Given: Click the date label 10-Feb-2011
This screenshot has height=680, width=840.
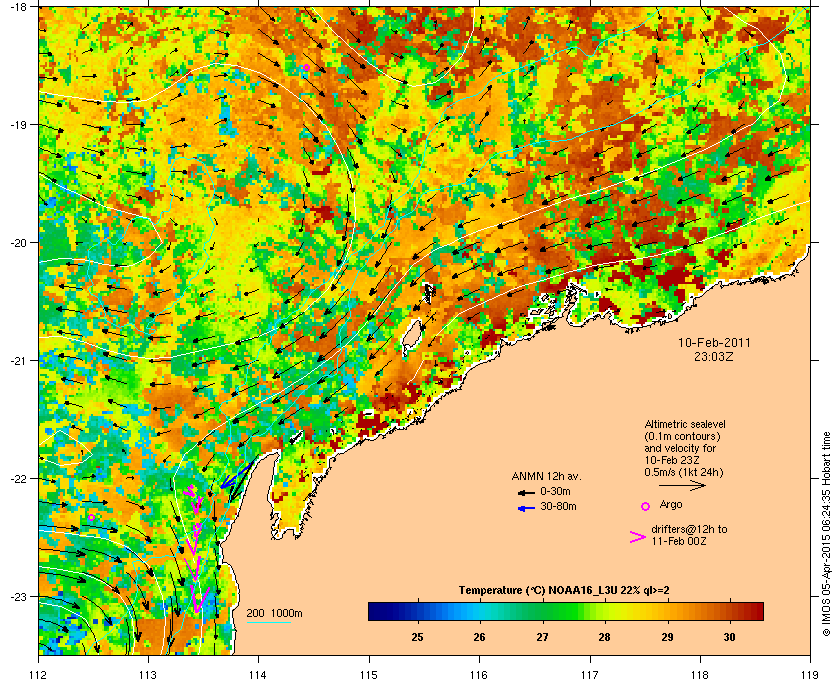Looking at the screenshot, I should (x=714, y=343).
